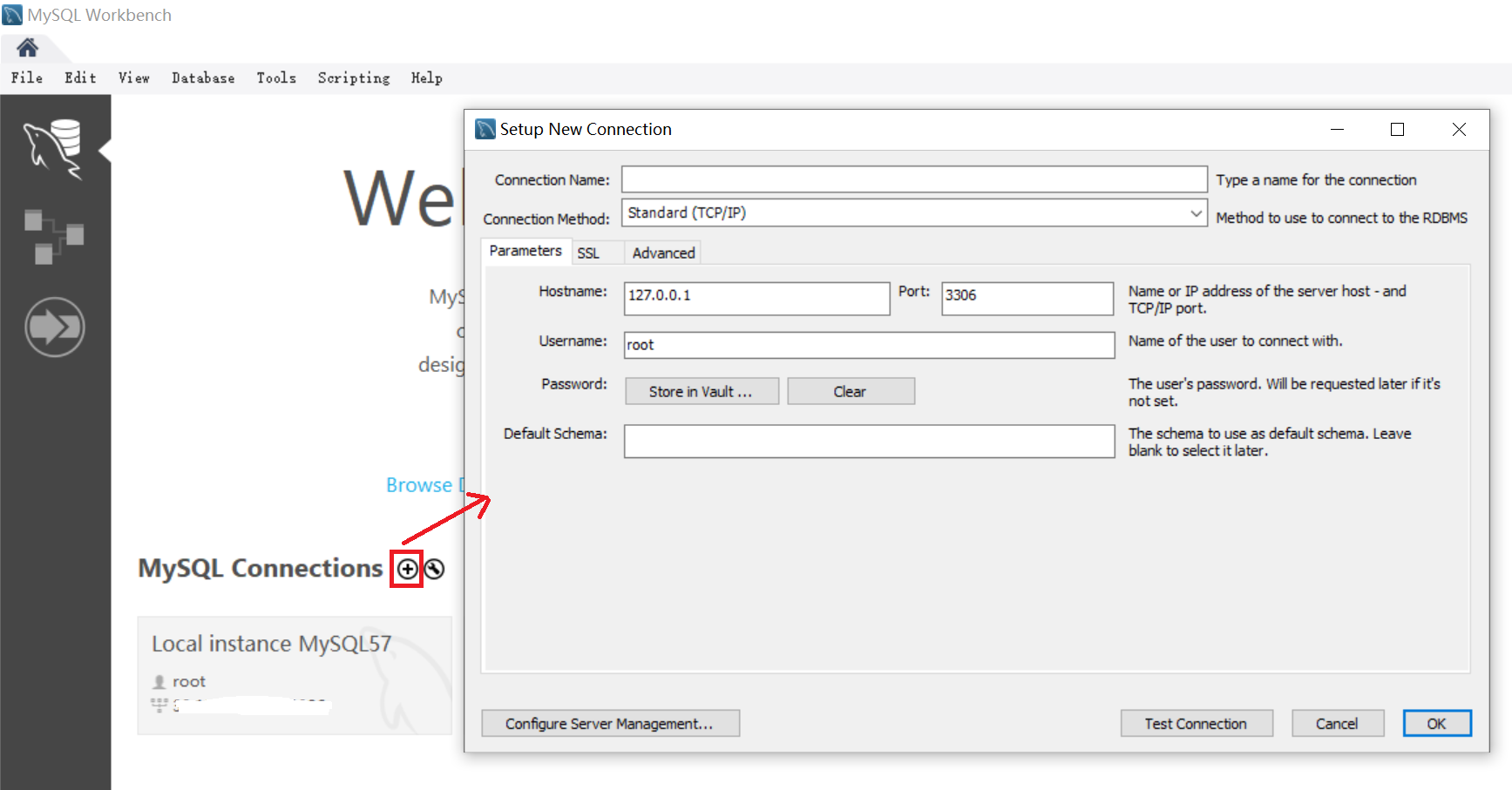Click root user icon in connection tile
The height and width of the screenshot is (790, 1512).
pos(159,682)
